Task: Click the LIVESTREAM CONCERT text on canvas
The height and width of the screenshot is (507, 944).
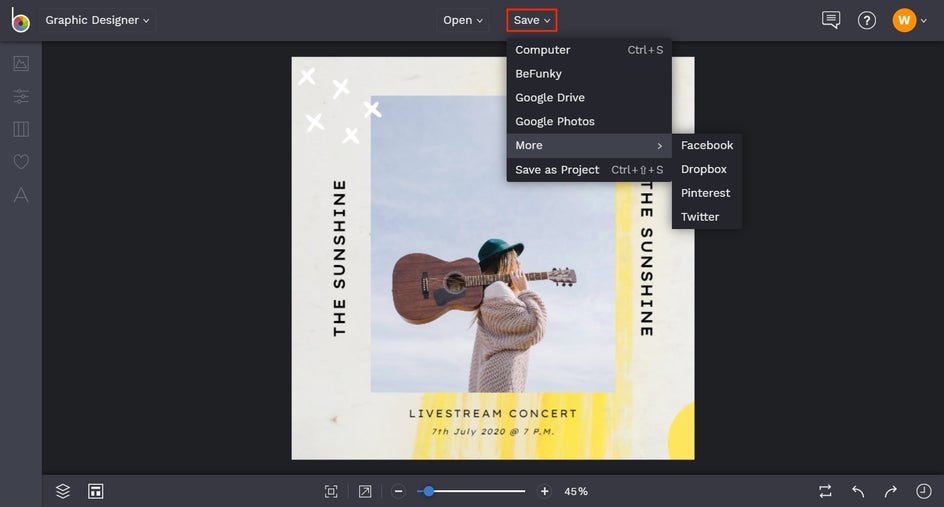Action: [x=493, y=414]
